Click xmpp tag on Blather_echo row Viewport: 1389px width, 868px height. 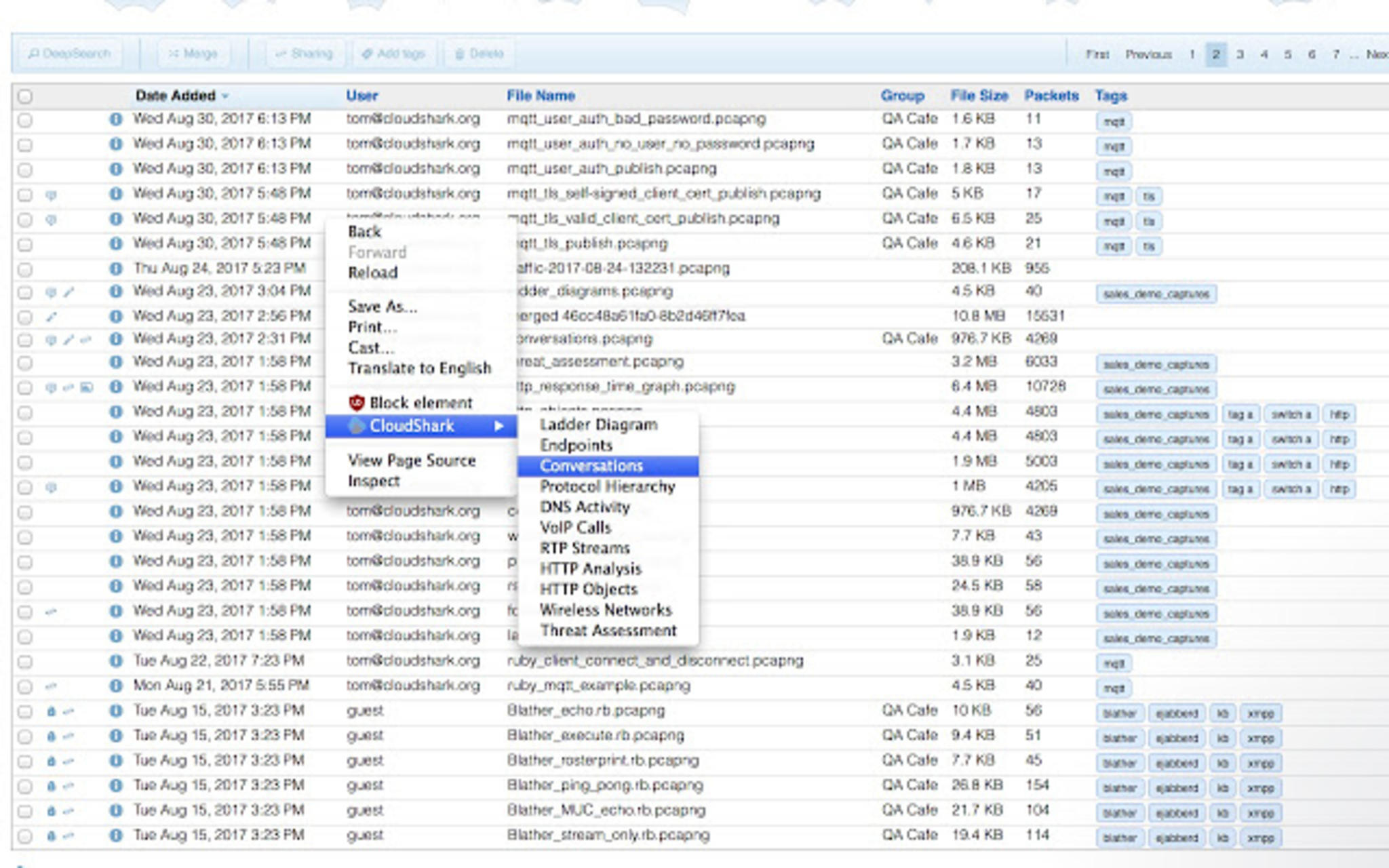coord(1260,713)
